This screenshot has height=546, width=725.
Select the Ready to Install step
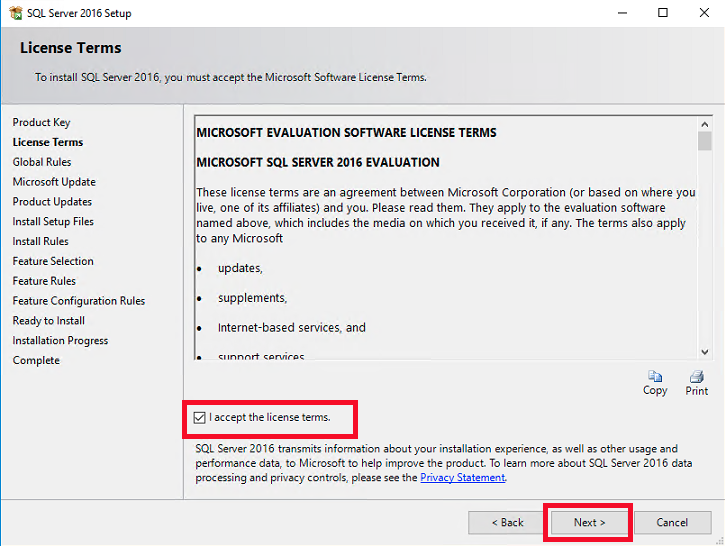tap(48, 321)
